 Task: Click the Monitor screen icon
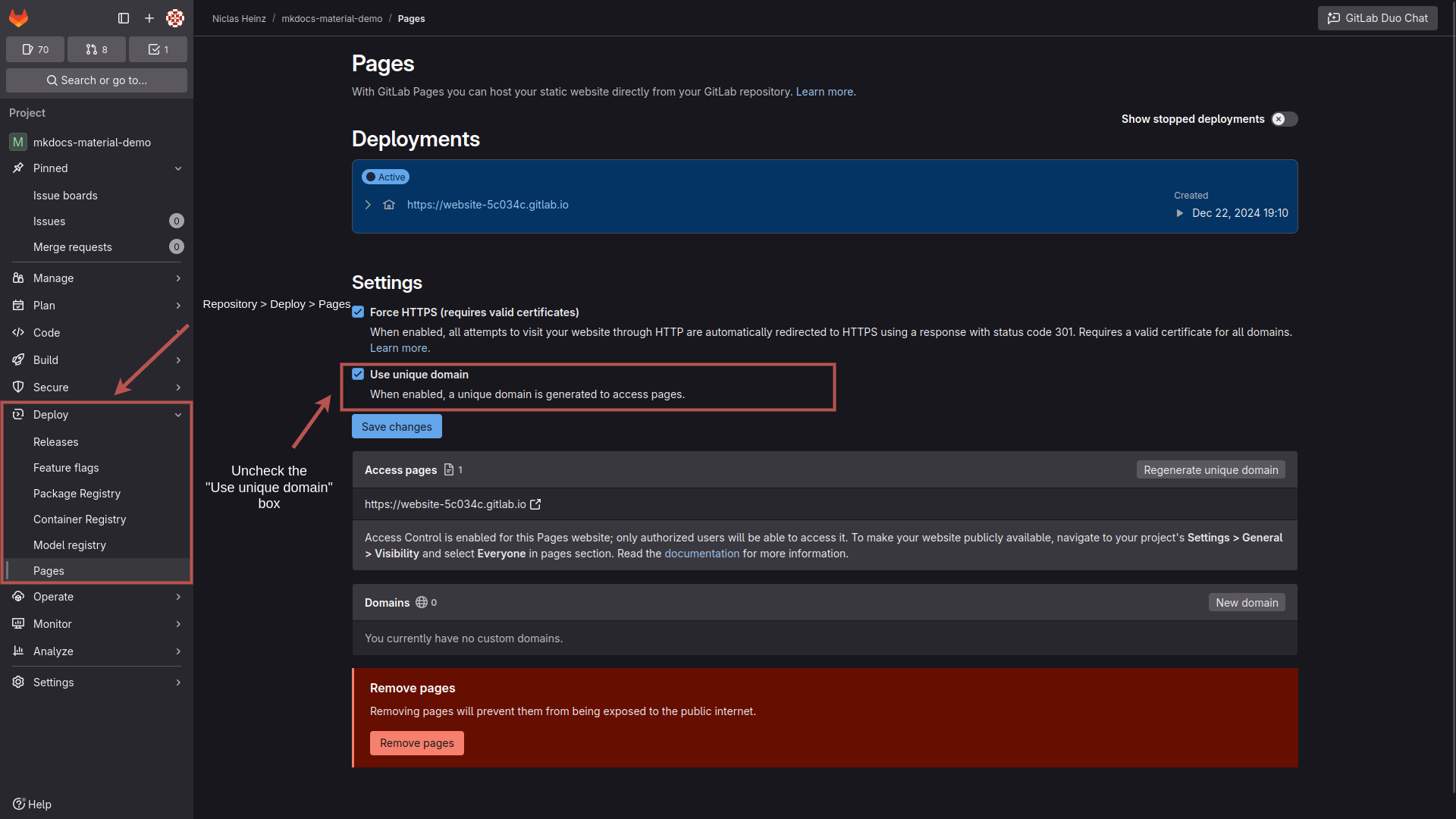tap(18, 624)
